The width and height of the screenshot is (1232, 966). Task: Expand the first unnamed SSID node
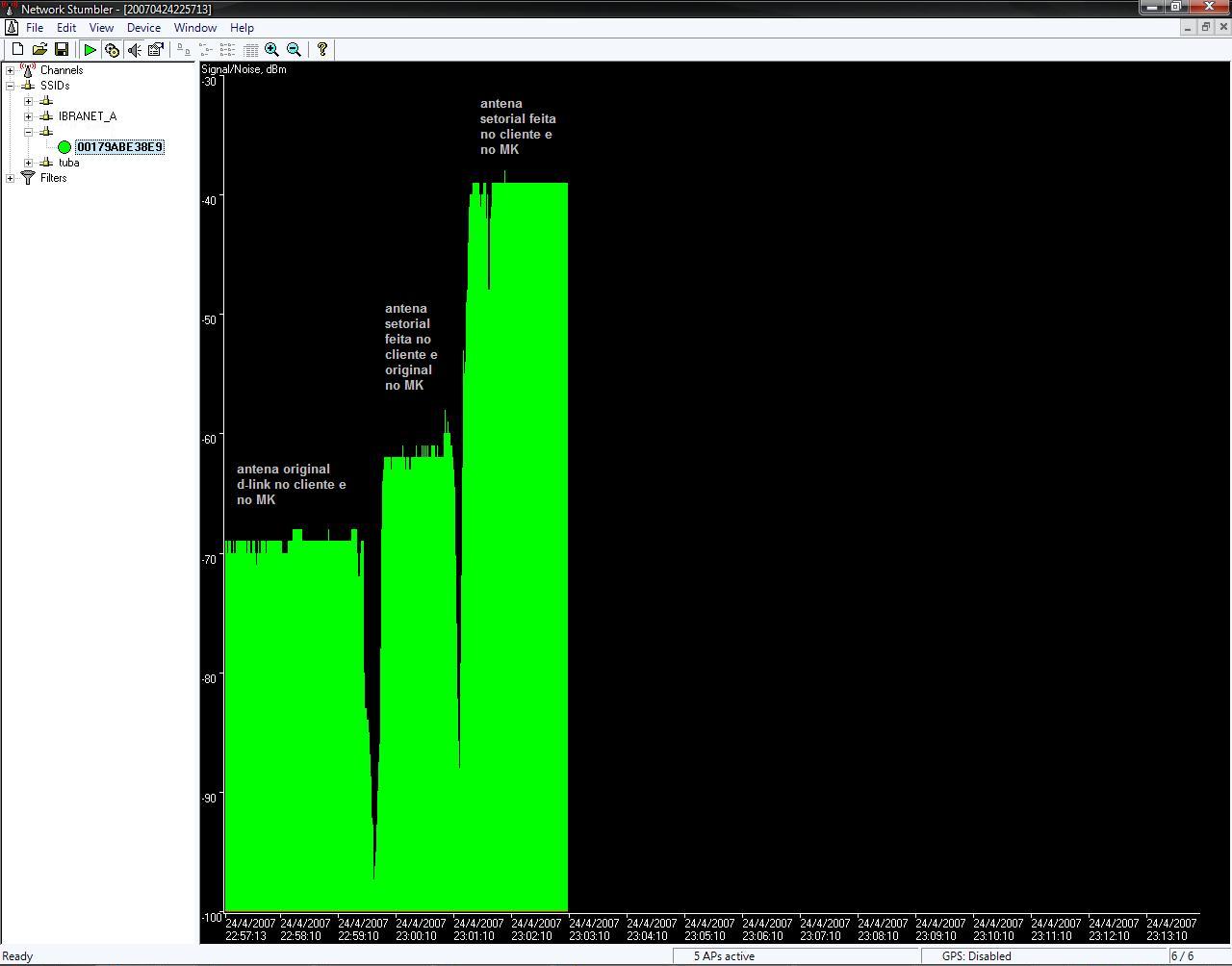pyautogui.click(x=28, y=100)
